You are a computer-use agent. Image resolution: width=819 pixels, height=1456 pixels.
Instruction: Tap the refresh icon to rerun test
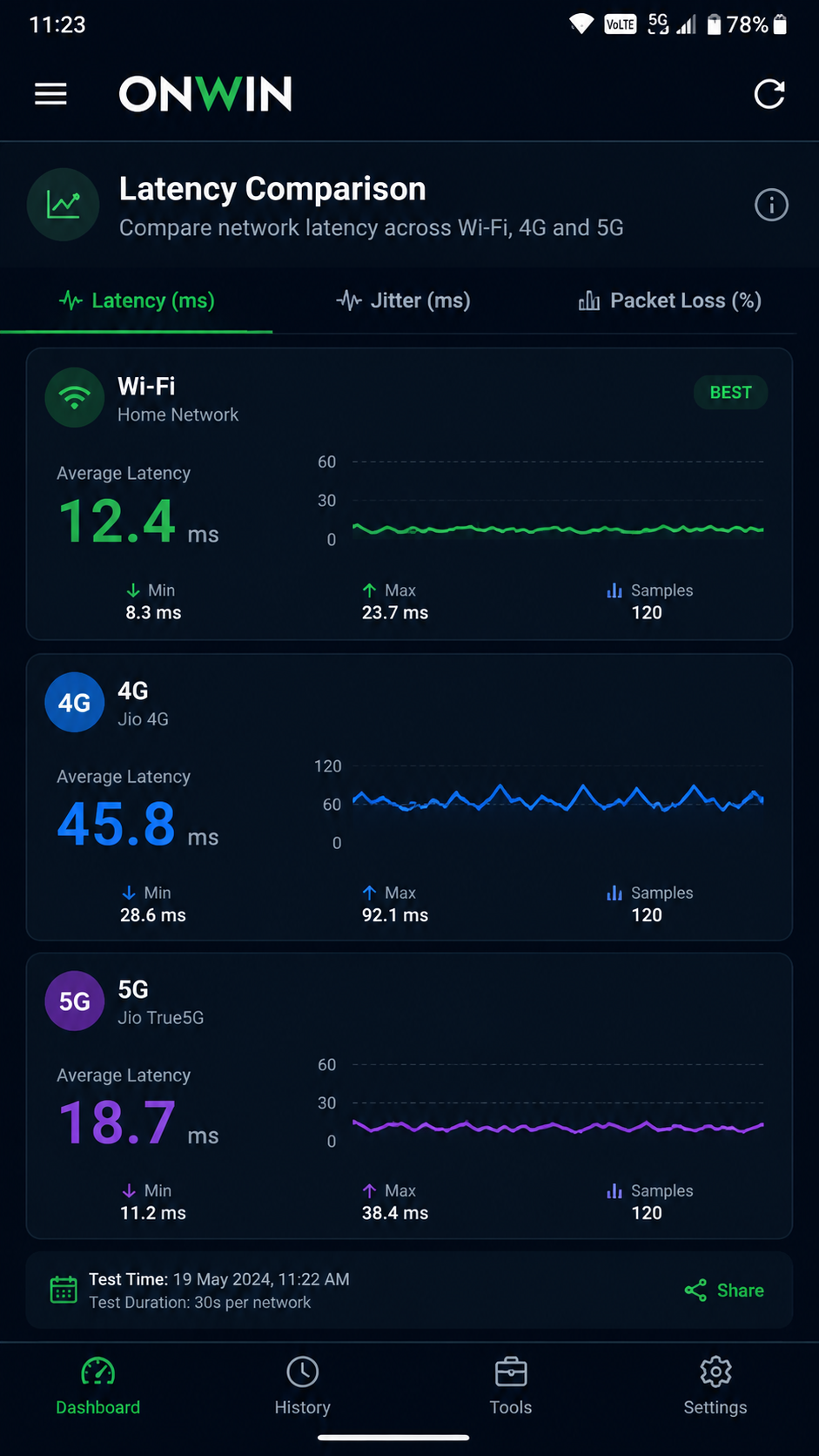pyautogui.click(x=769, y=94)
